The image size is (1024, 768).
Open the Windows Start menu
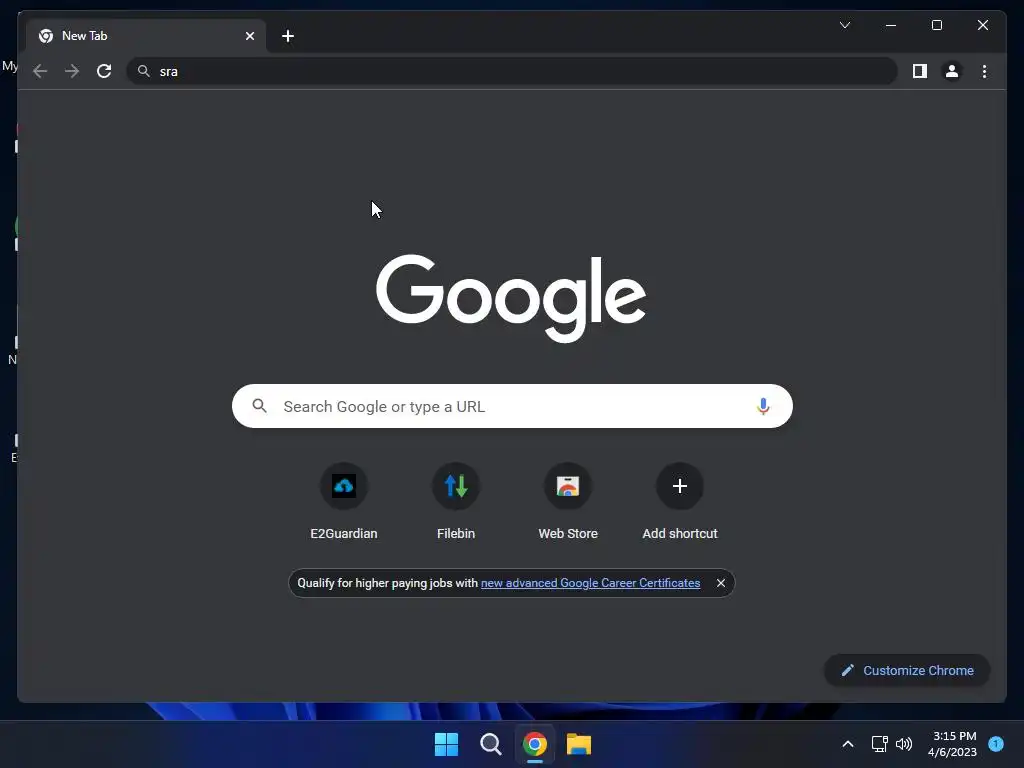point(446,744)
